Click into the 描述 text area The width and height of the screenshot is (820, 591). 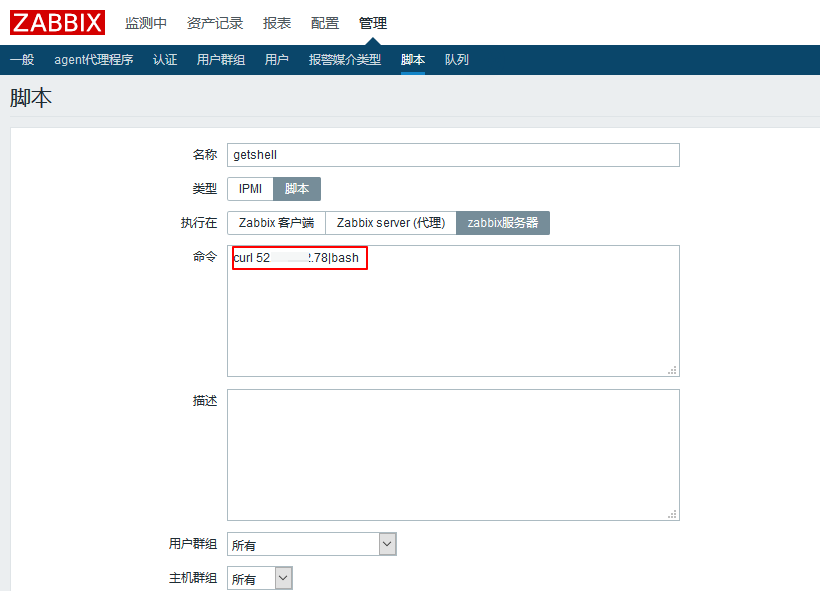tap(453, 454)
